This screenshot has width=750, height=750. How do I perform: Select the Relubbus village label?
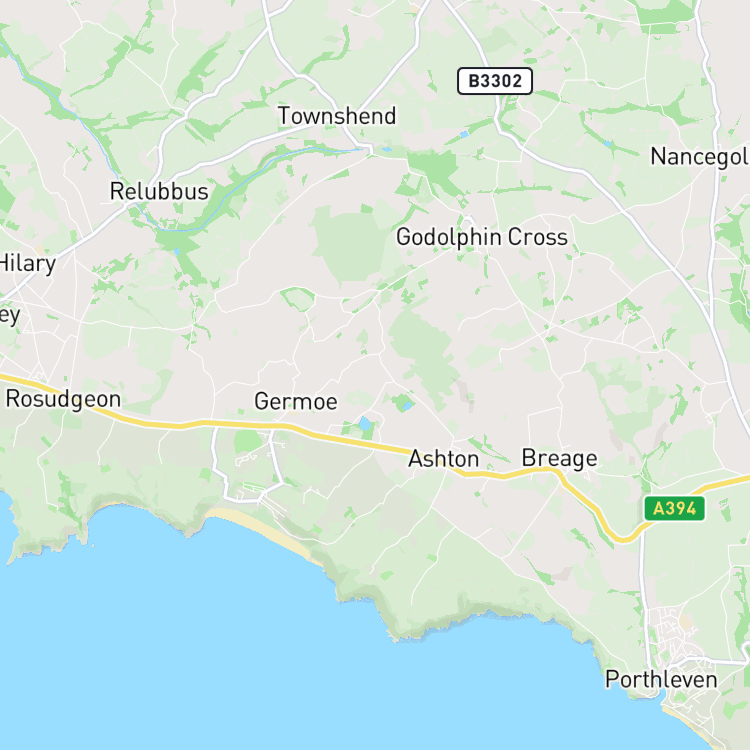pos(159,191)
